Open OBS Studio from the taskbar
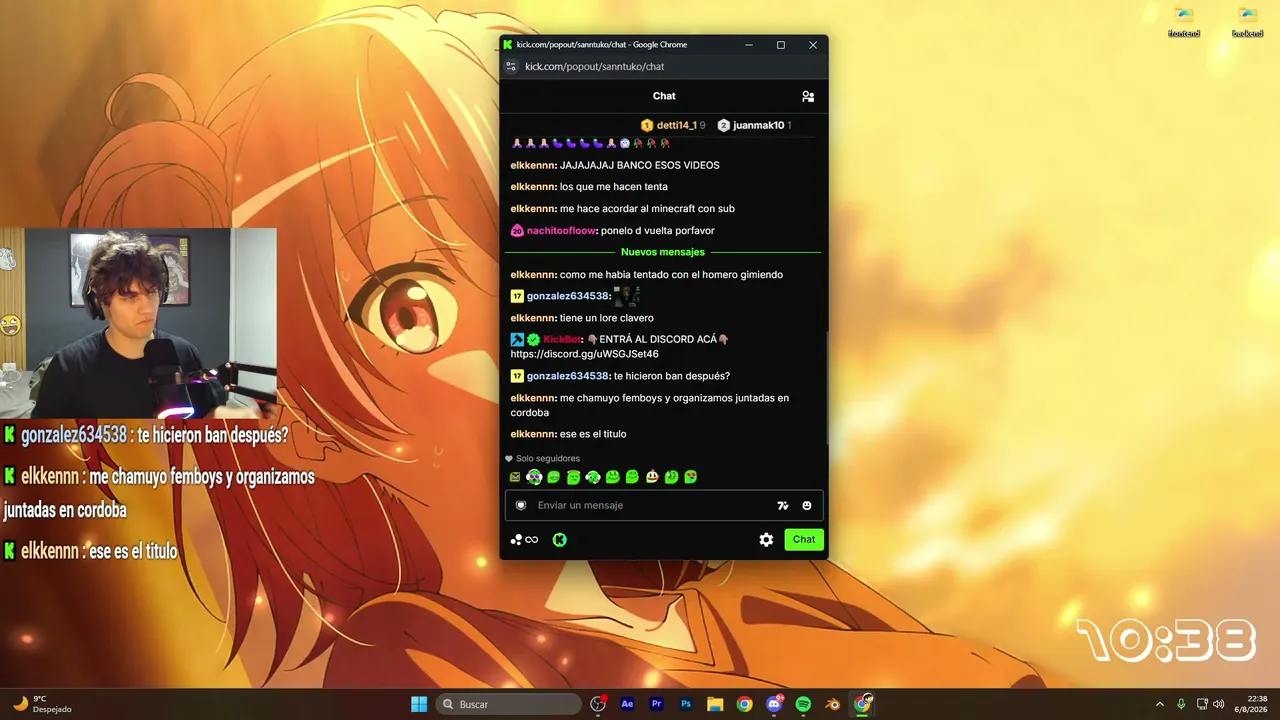This screenshot has height=720, width=1280. coord(598,704)
